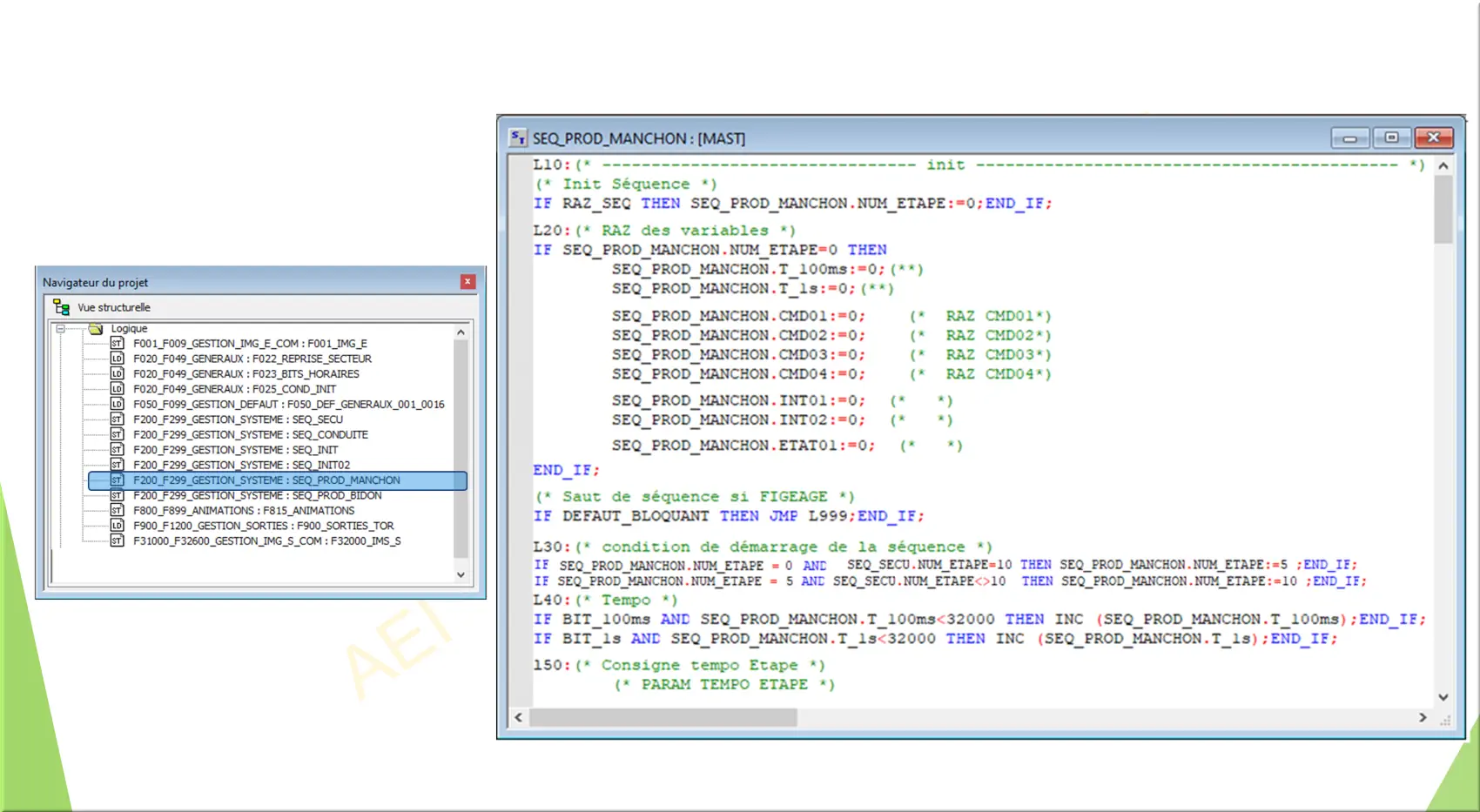Click code editor vertical scrollbar thumb
The width and height of the screenshot is (1480, 812).
1443,209
